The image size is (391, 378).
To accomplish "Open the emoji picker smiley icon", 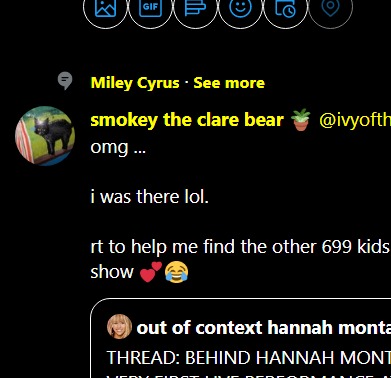I will (x=241, y=7).
